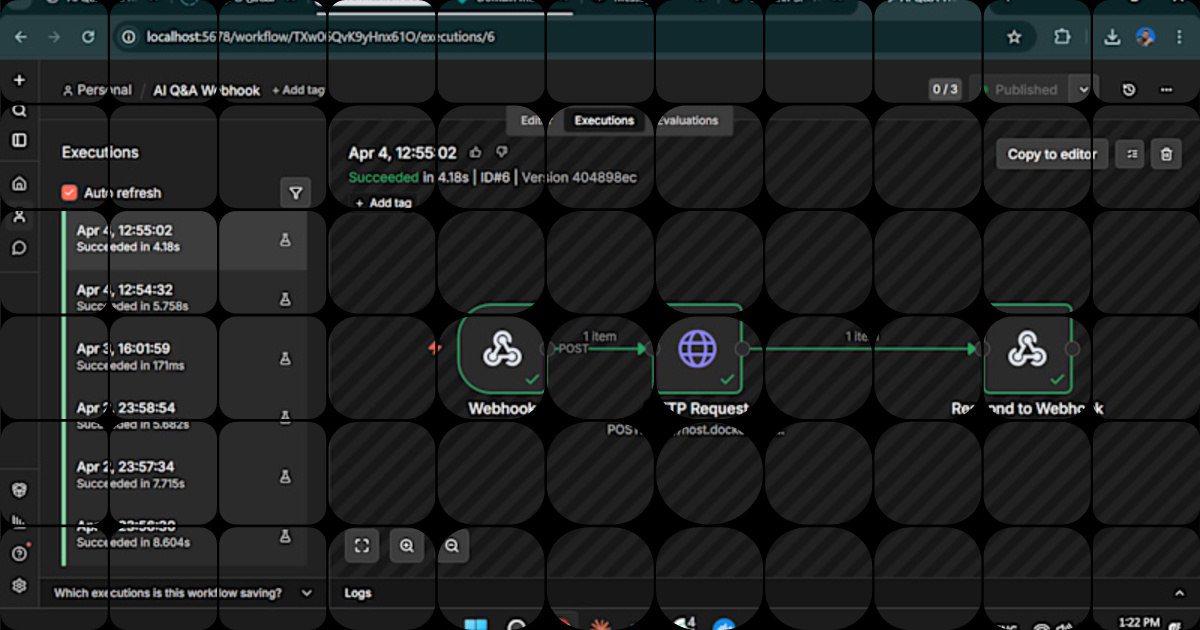The height and width of the screenshot is (630, 1200).
Task: Select the HTTP Request node
Action: pos(699,349)
